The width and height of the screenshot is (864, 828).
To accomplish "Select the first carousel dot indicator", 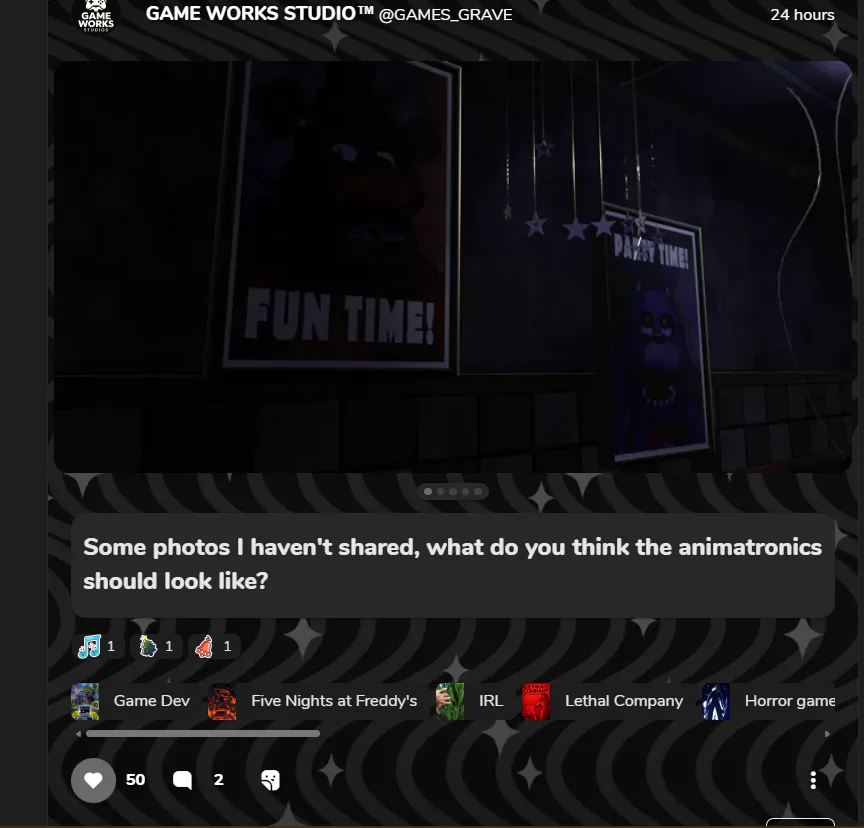I will point(428,491).
